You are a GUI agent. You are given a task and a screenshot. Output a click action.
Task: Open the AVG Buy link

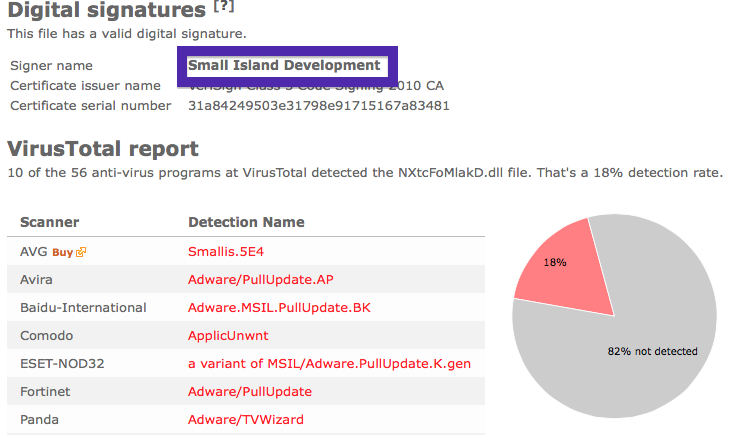coord(62,253)
